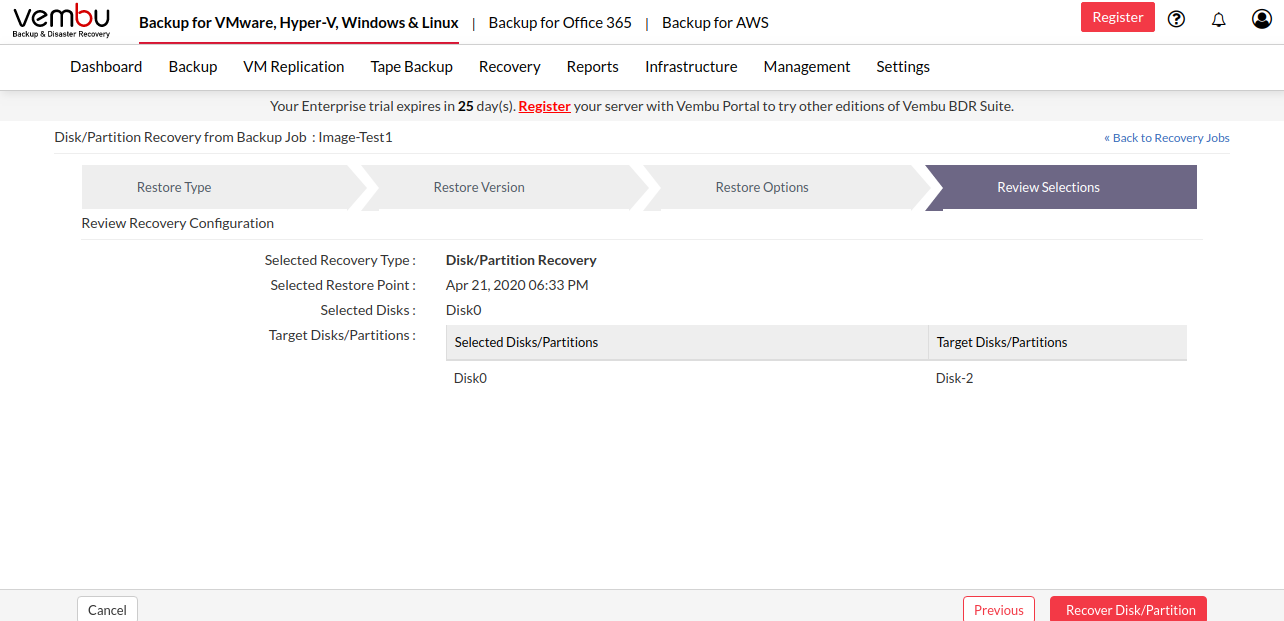Open the Recovery menu
Image resolution: width=1284 pixels, height=621 pixels.
[x=510, y=67]
